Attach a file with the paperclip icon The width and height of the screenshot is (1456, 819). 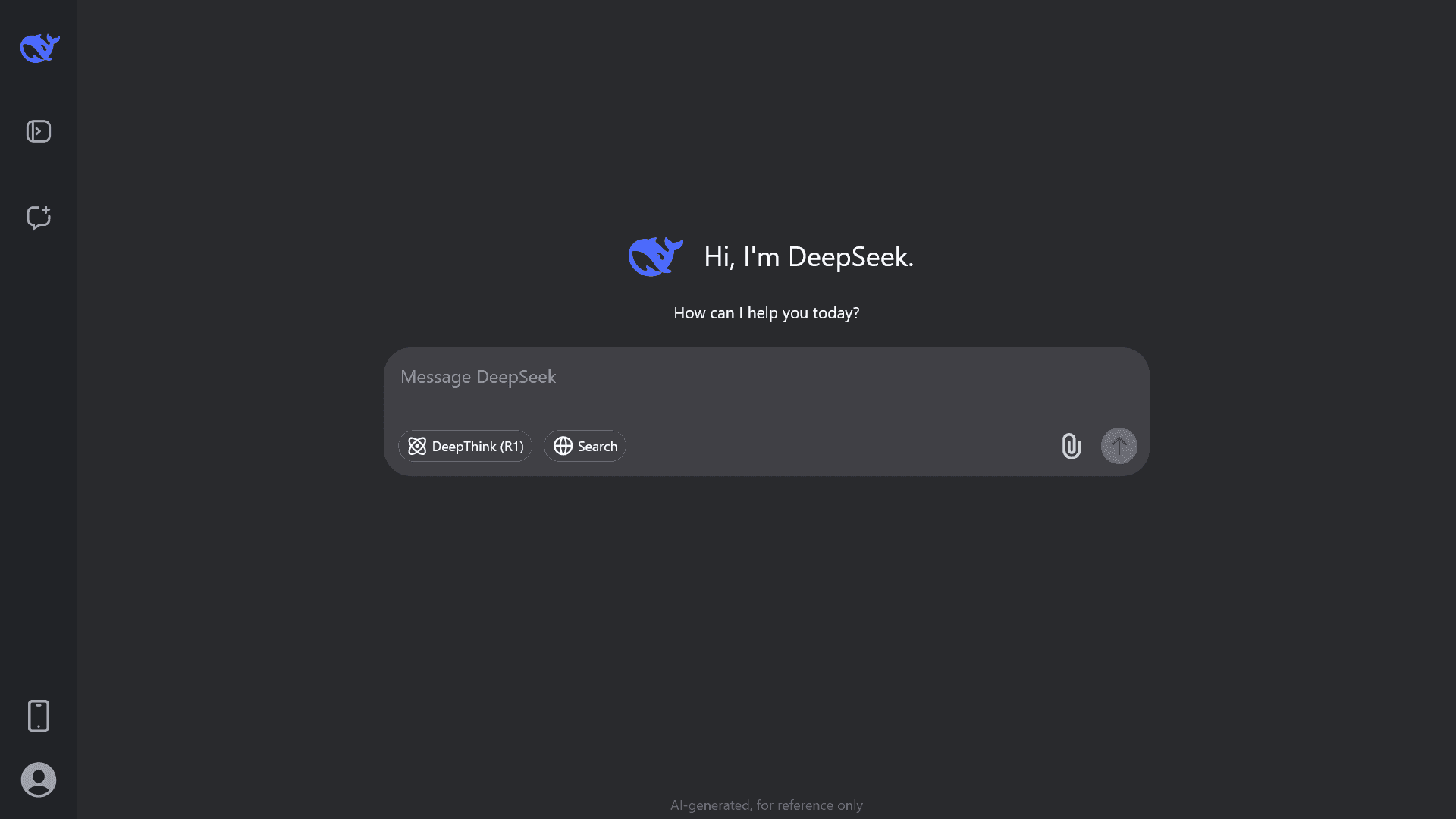[1071, 446]
